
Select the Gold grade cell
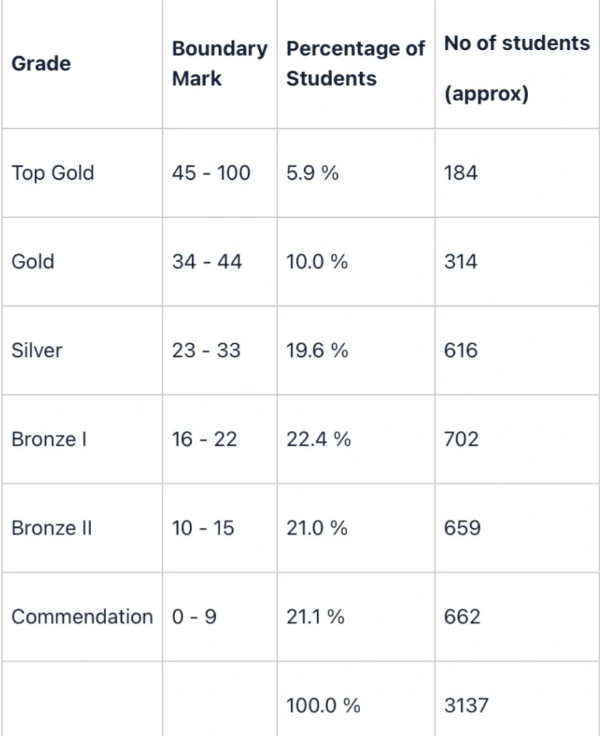click(x=32, y=262)
